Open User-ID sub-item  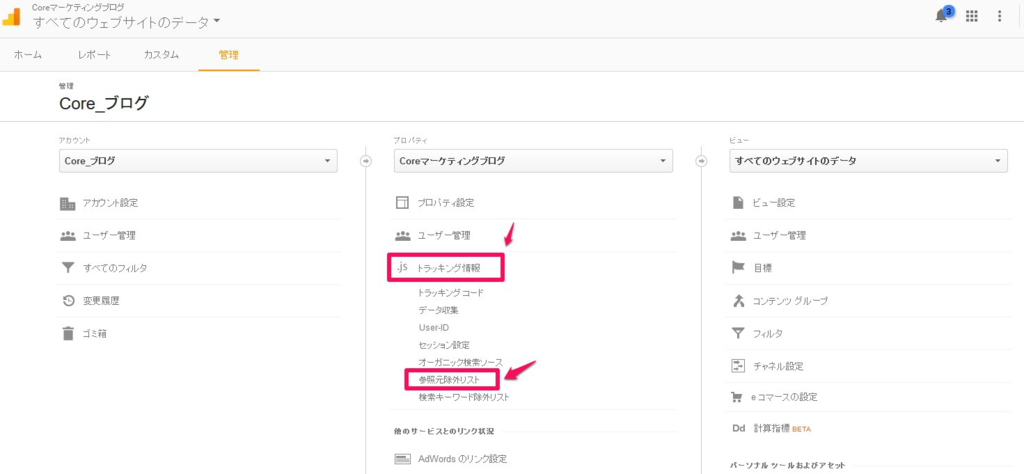pos(434,328)
